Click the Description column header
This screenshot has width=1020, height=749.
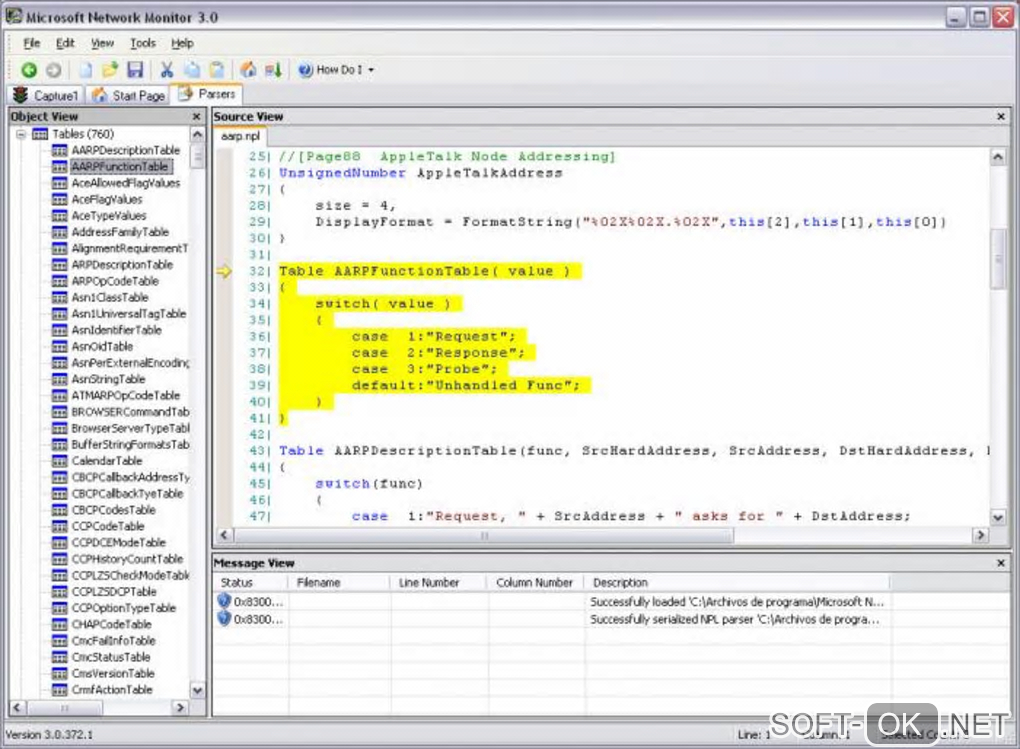(620, 582)
